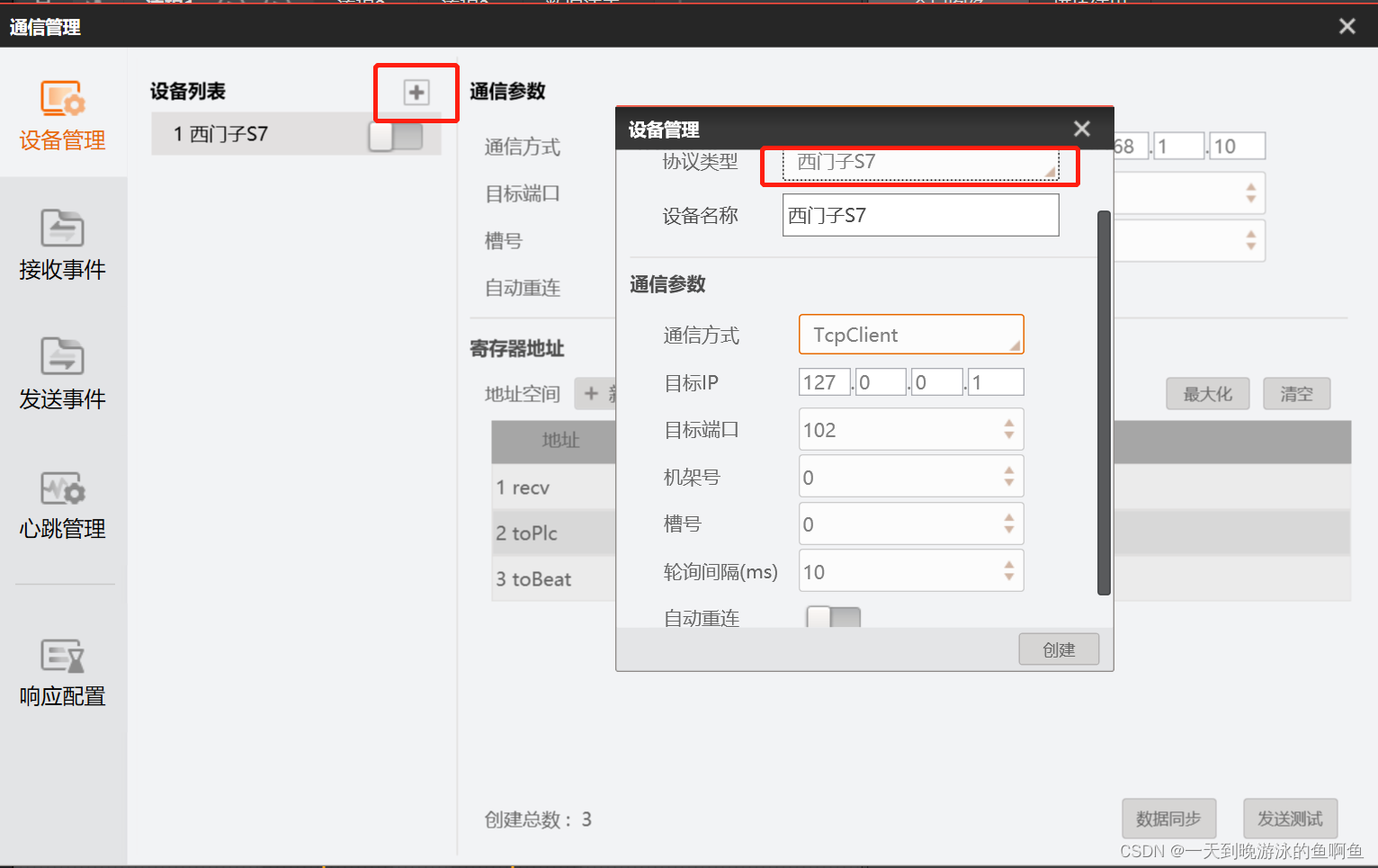Click the 设备列表 heading
Viewport: 1378px width, 868px height.
tap(188, 91)
